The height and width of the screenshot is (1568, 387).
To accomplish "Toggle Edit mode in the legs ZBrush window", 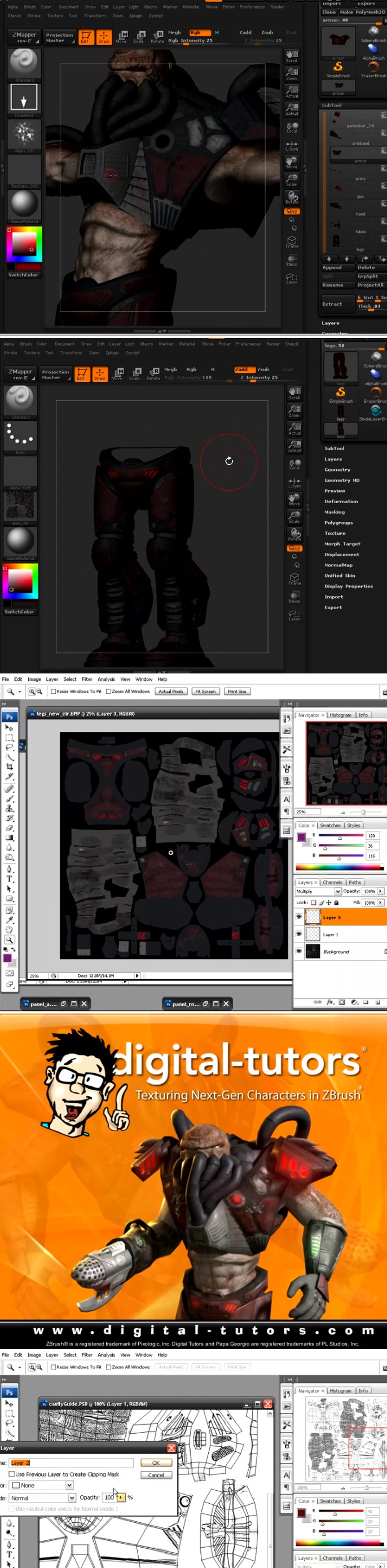I will [82, 375].
